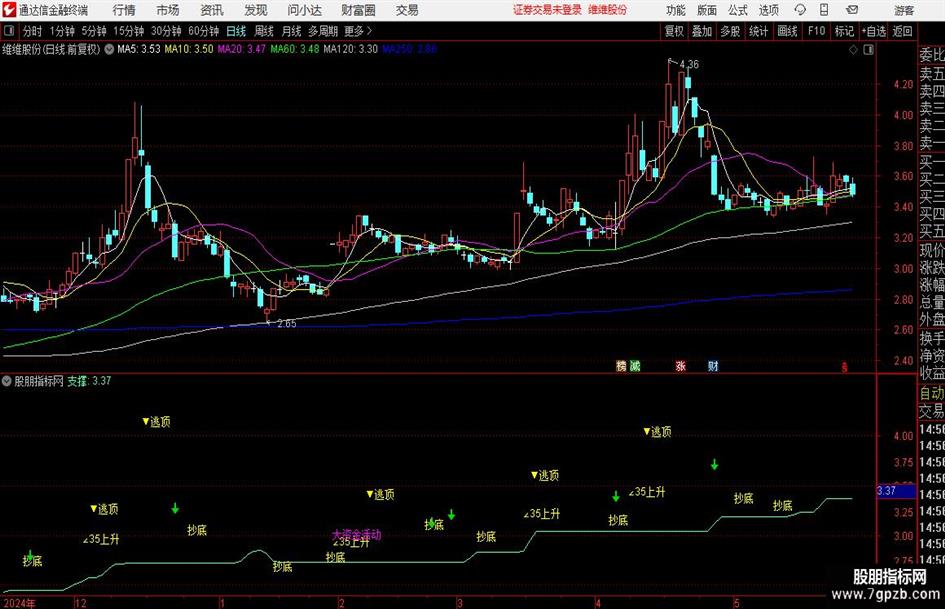
Task: Open the 行情 menu
Action: coord(124,10)
